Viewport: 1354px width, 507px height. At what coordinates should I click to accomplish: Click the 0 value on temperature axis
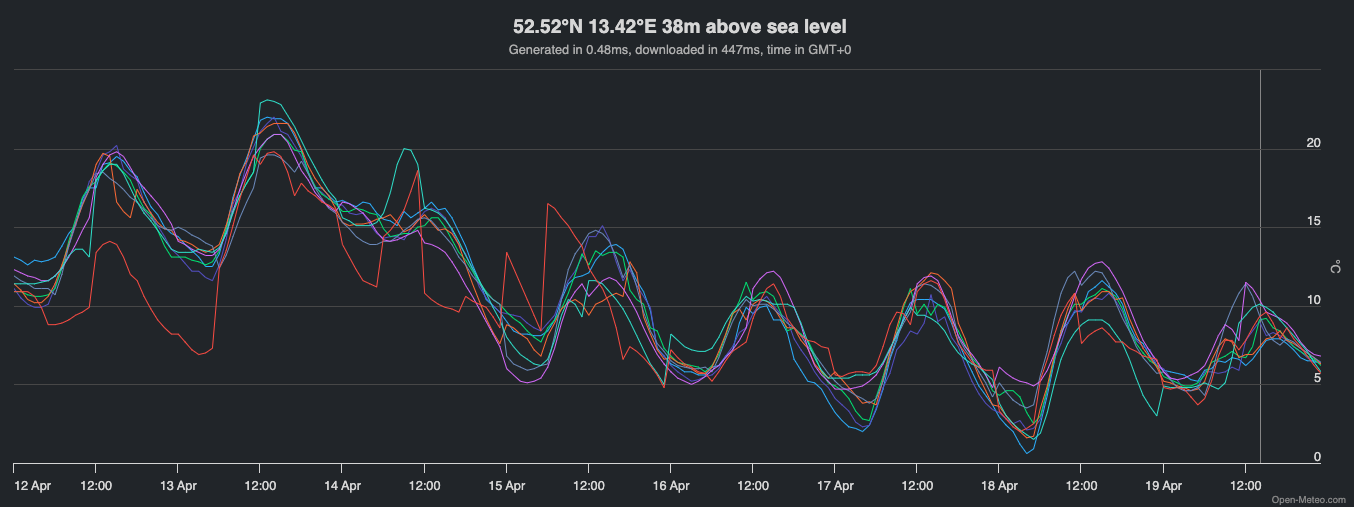[1317, 457]
